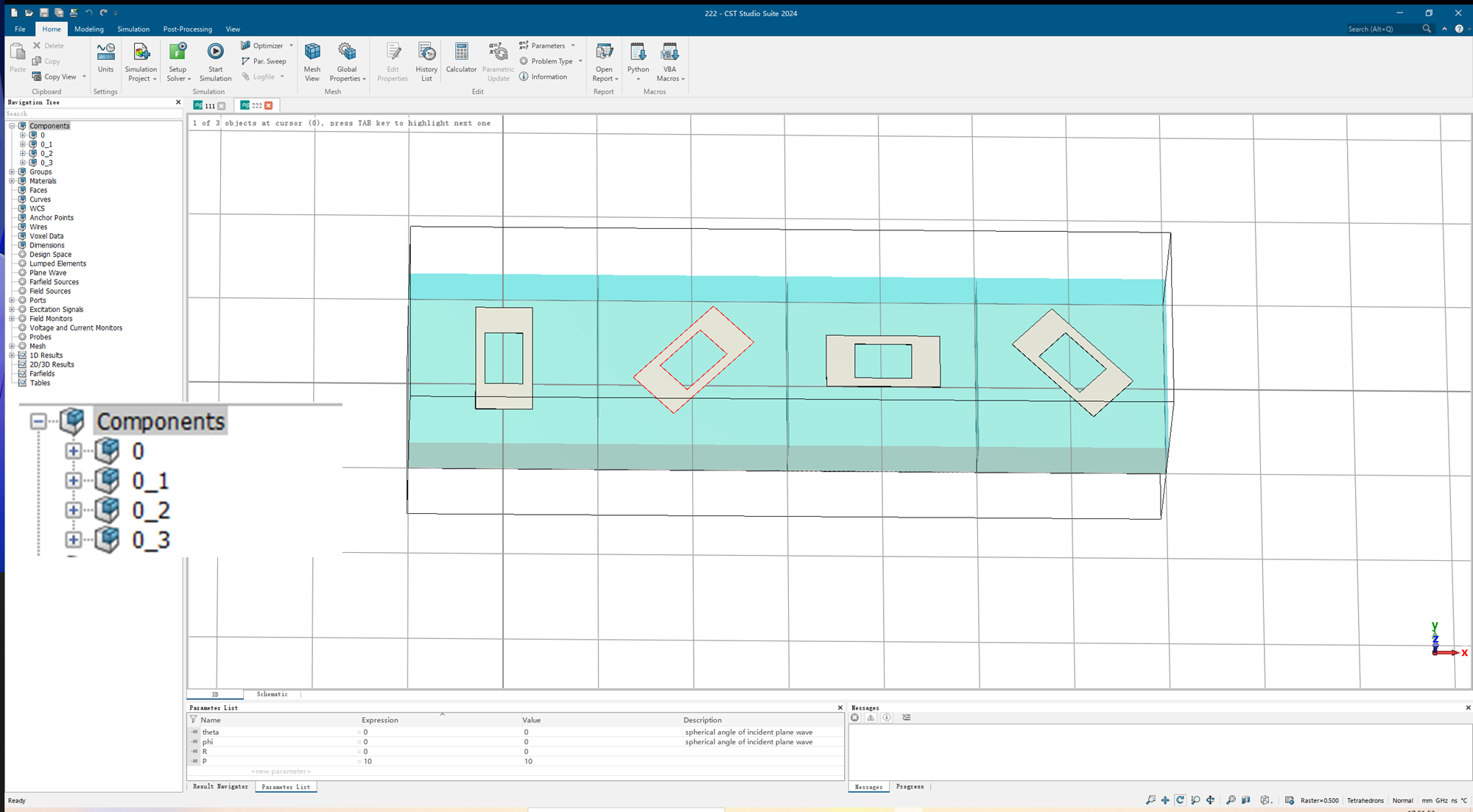Select Field Monitors in navigation tree

[x=51, y=319]
